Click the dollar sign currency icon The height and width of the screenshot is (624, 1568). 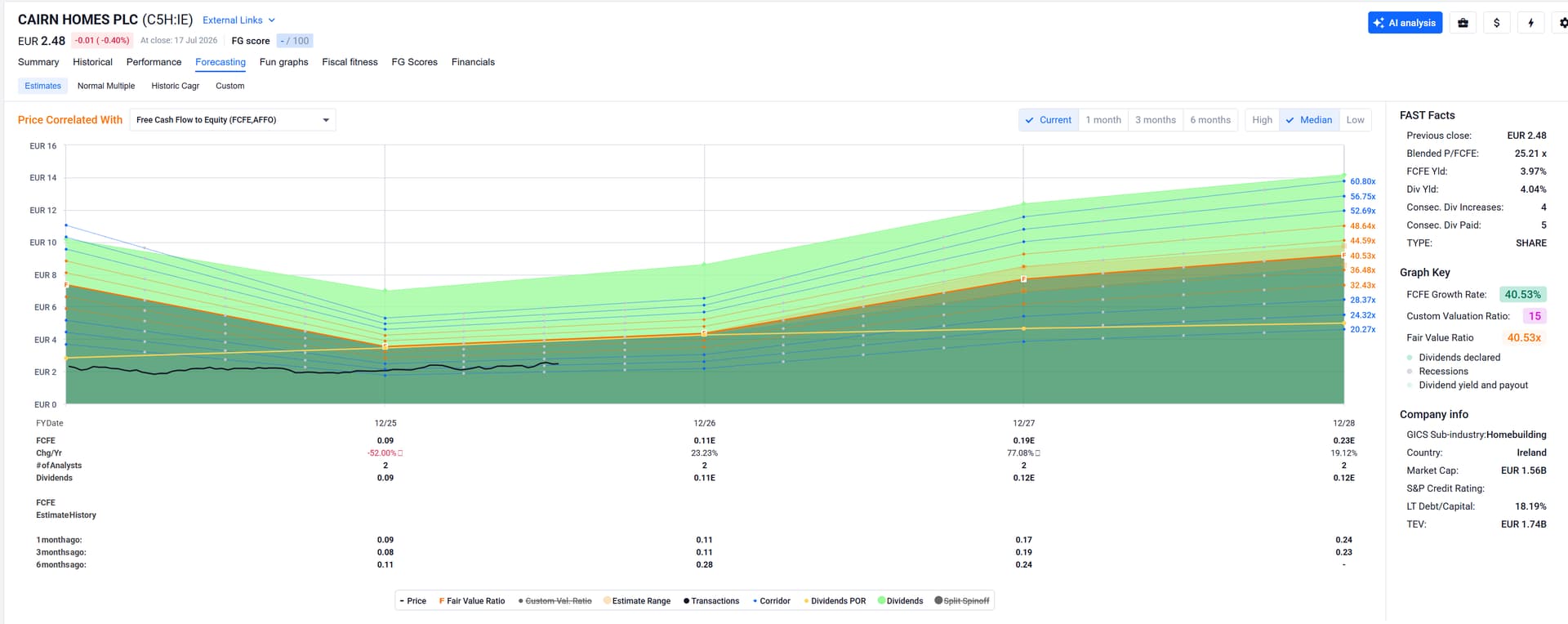[x=1496, y=23]
